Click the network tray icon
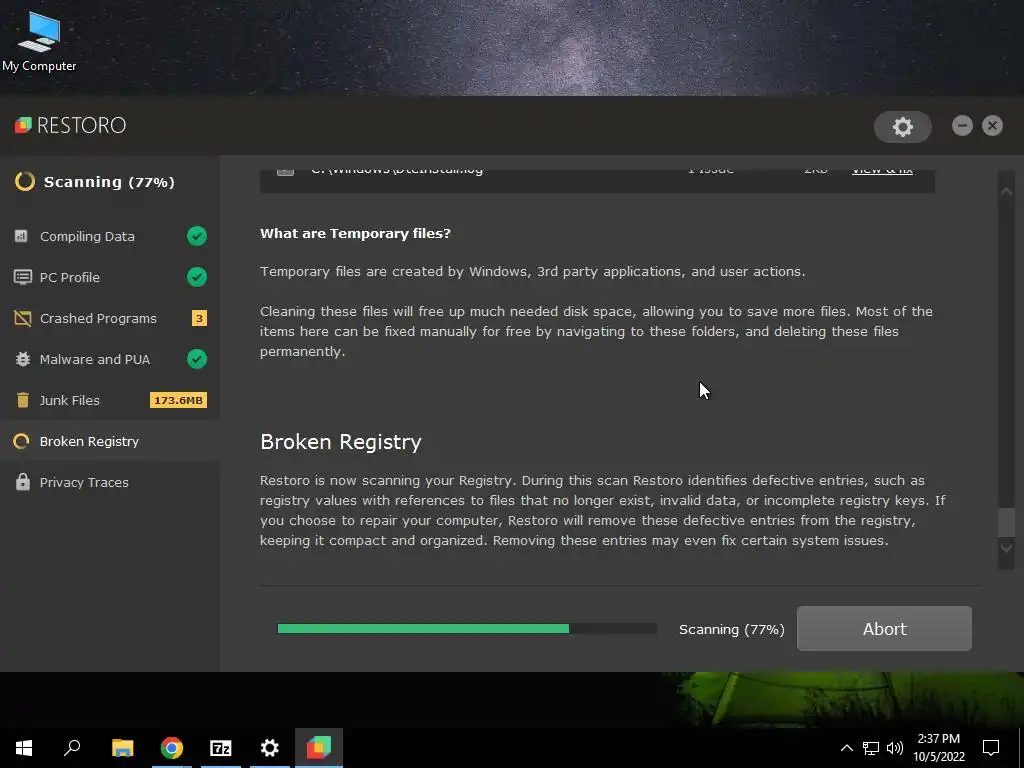Viewport: 1024px width, 768px height. (871, 748)
